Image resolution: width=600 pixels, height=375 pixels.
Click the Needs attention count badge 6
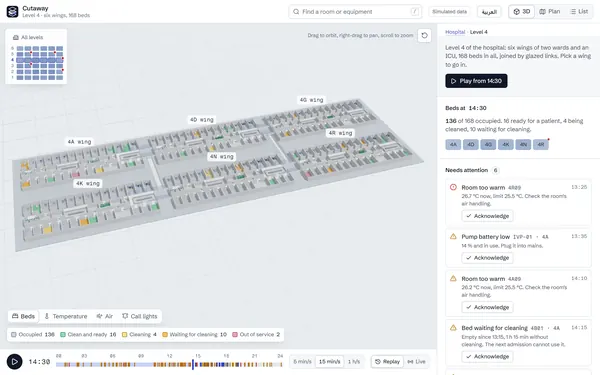tap(495, 170)
